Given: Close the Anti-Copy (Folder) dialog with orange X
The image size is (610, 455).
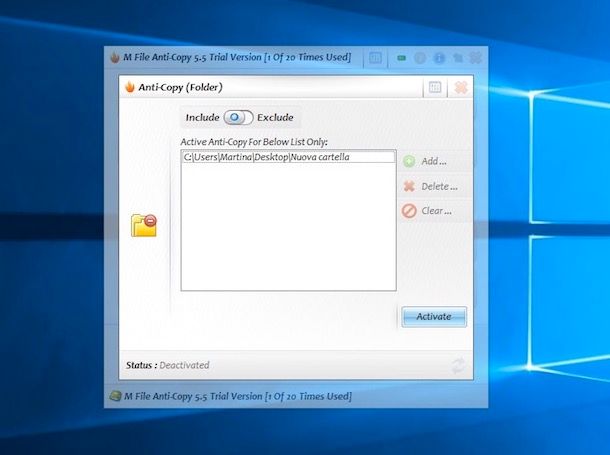Looking at the screenshot, I should tap(461, 87).
